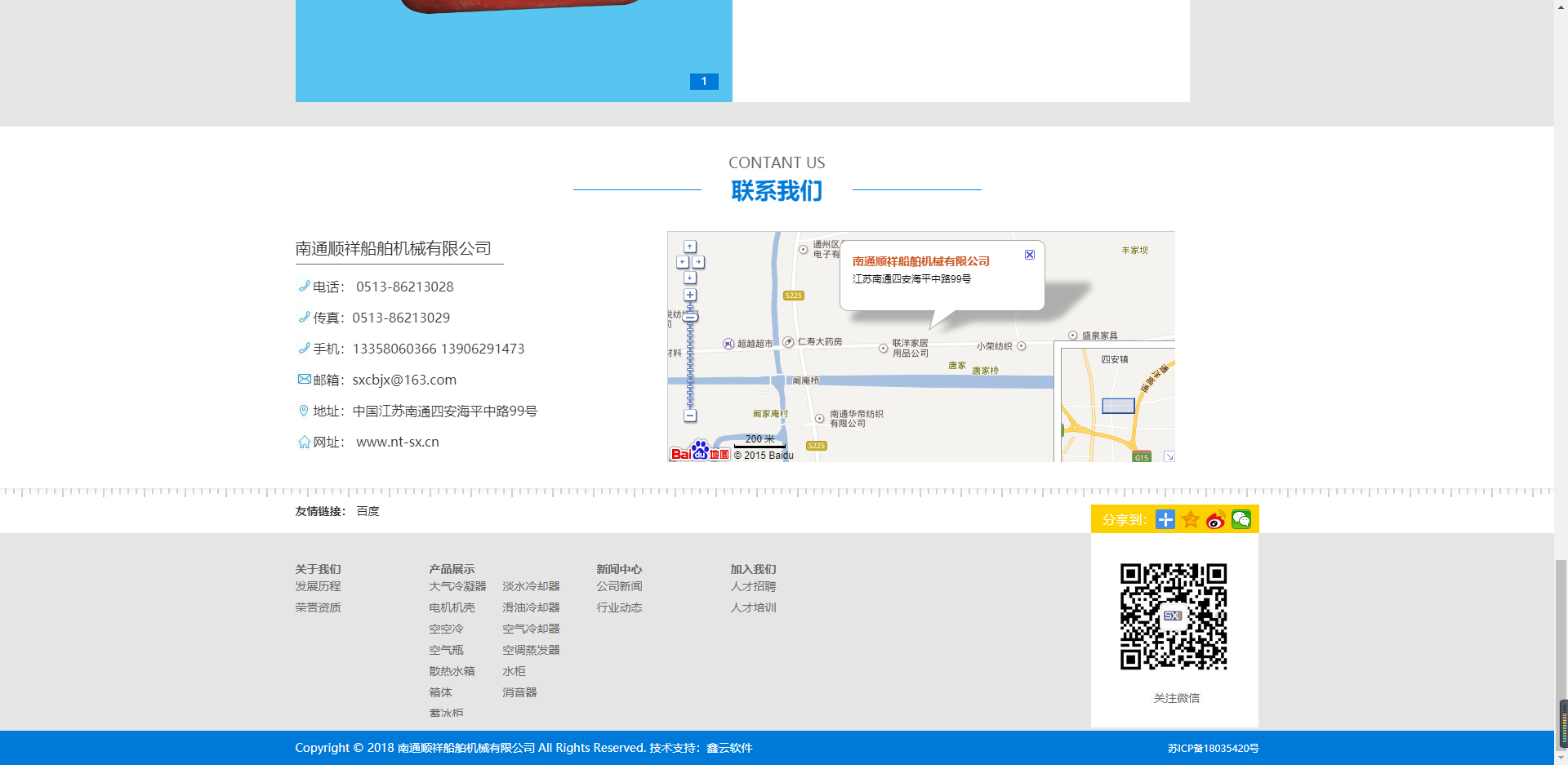Select slide indicator number 1
The image size is (1568, 765).
point(704,82)
